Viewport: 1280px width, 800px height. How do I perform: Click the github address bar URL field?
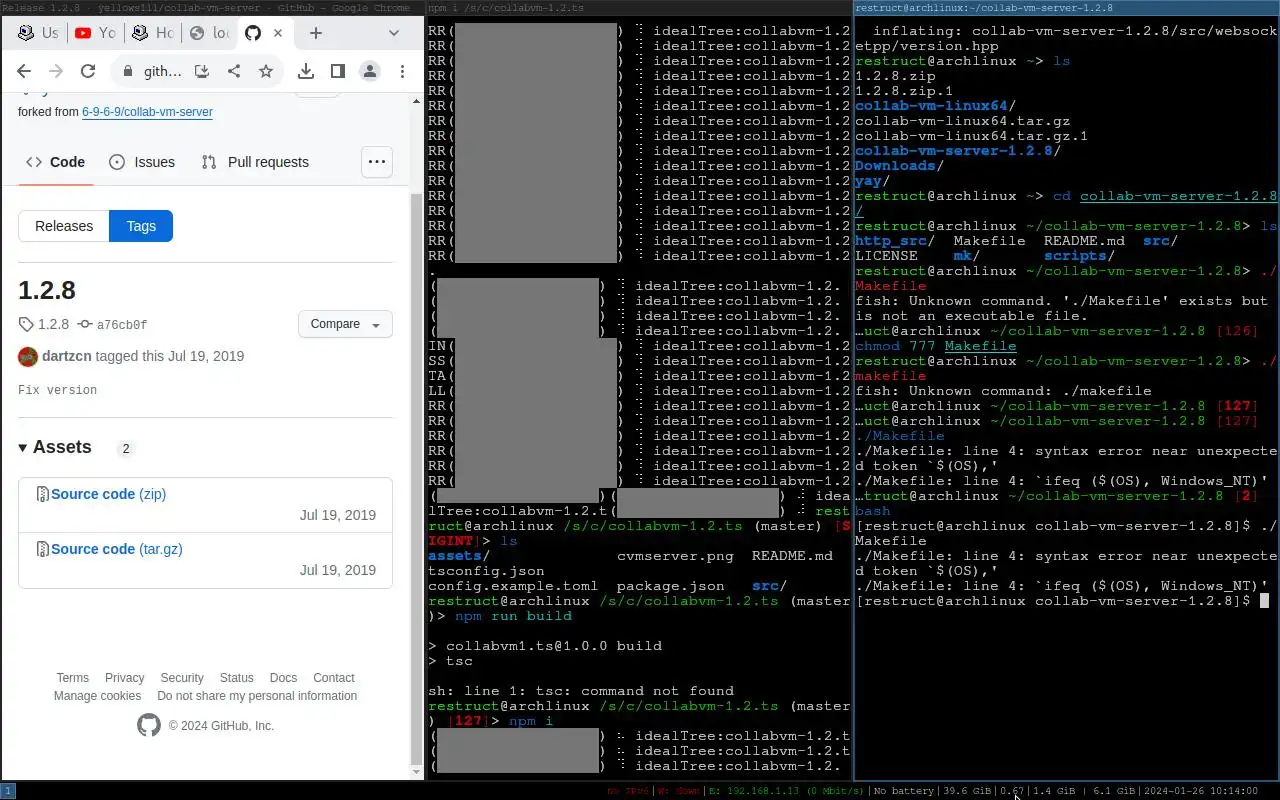(x=163, y=72)
